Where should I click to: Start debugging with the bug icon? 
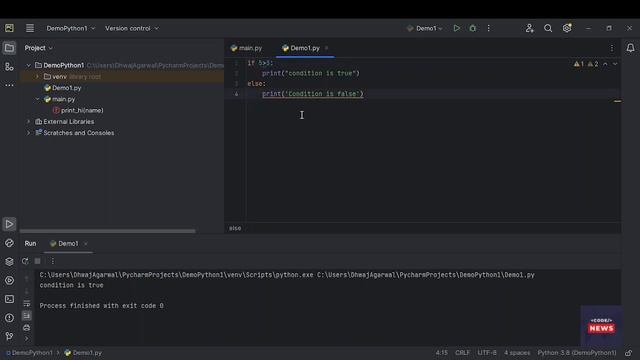(x=473, y=28)
